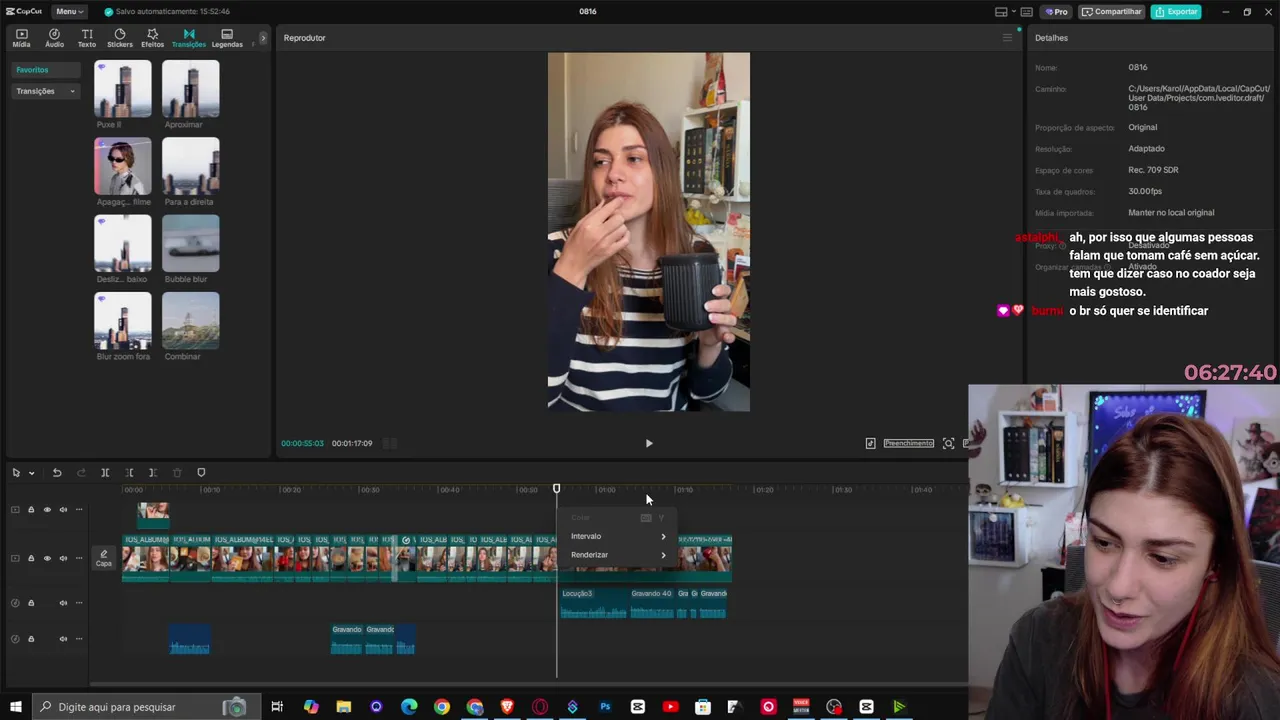Click the undo arrow
This screenshot has height=720, width=1280.
click(x=57, y=473)
